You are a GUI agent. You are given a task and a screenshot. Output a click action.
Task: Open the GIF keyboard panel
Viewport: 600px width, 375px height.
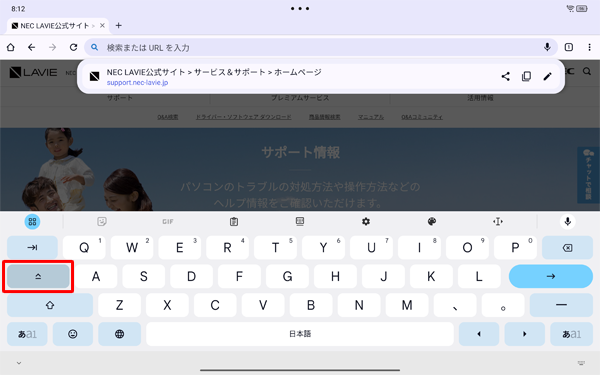point(168,222)
